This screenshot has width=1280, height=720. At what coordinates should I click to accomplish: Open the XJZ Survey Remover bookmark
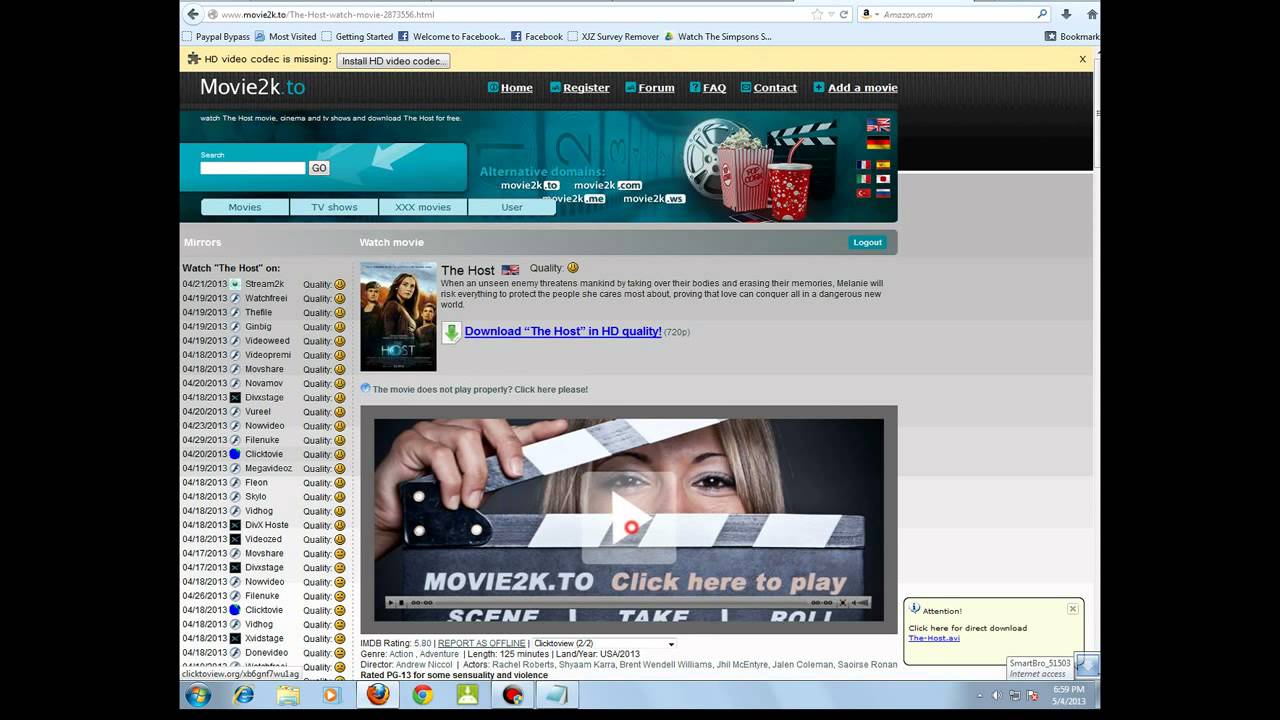tap(613, 37)
